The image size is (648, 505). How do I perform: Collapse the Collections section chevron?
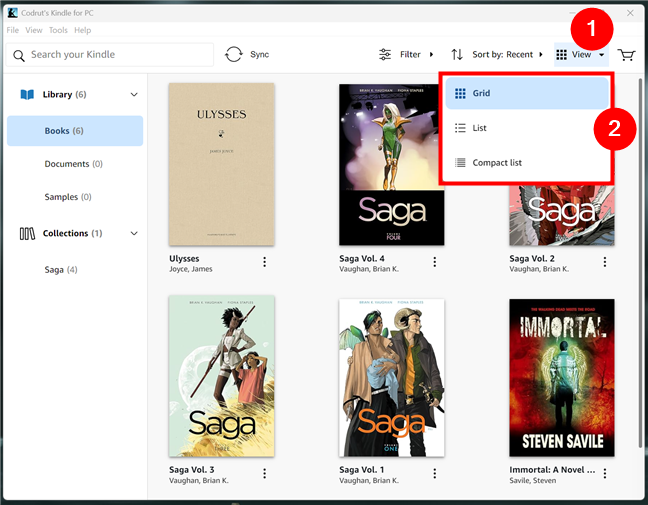134,233
